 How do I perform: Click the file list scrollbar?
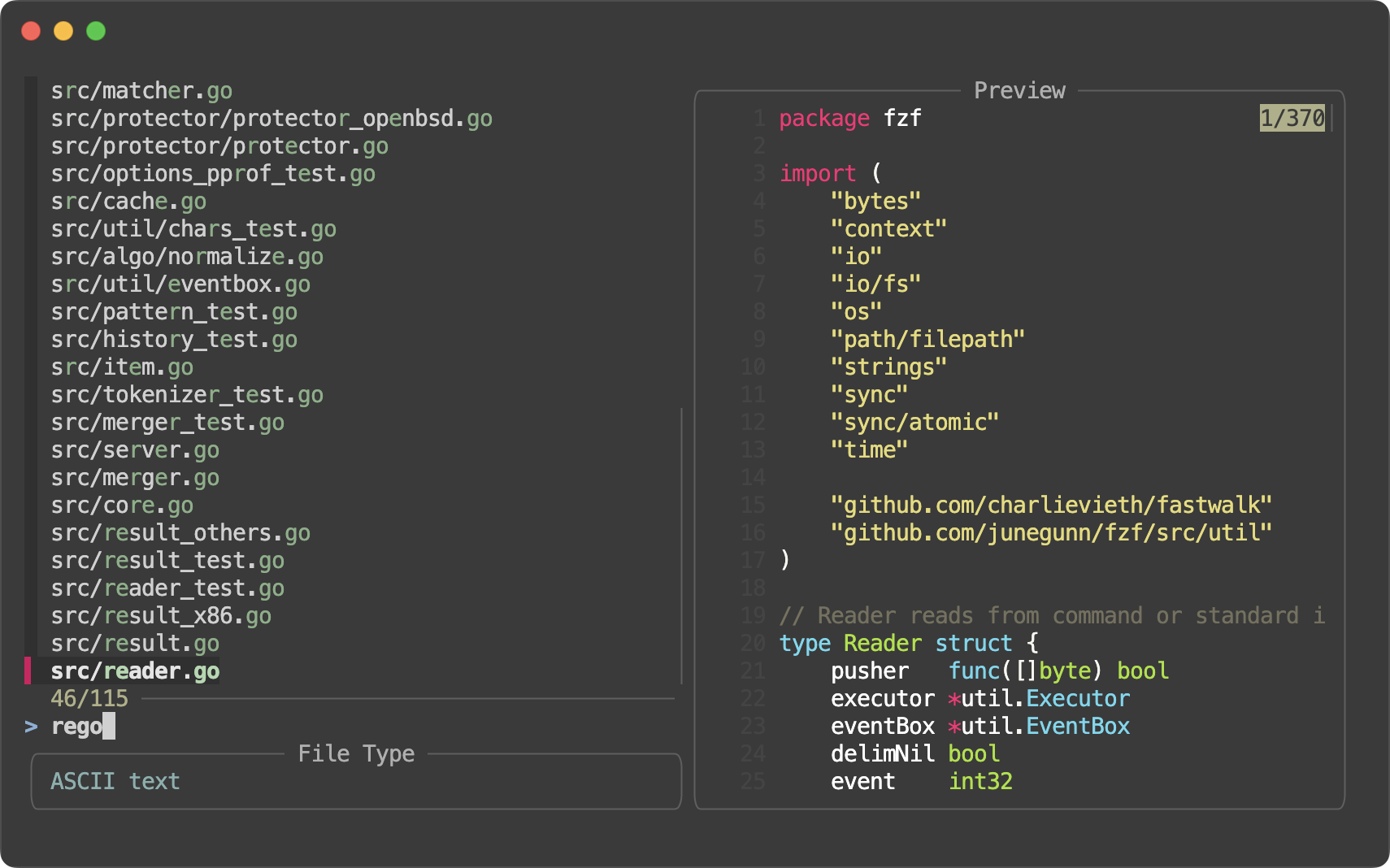[681, 545]
